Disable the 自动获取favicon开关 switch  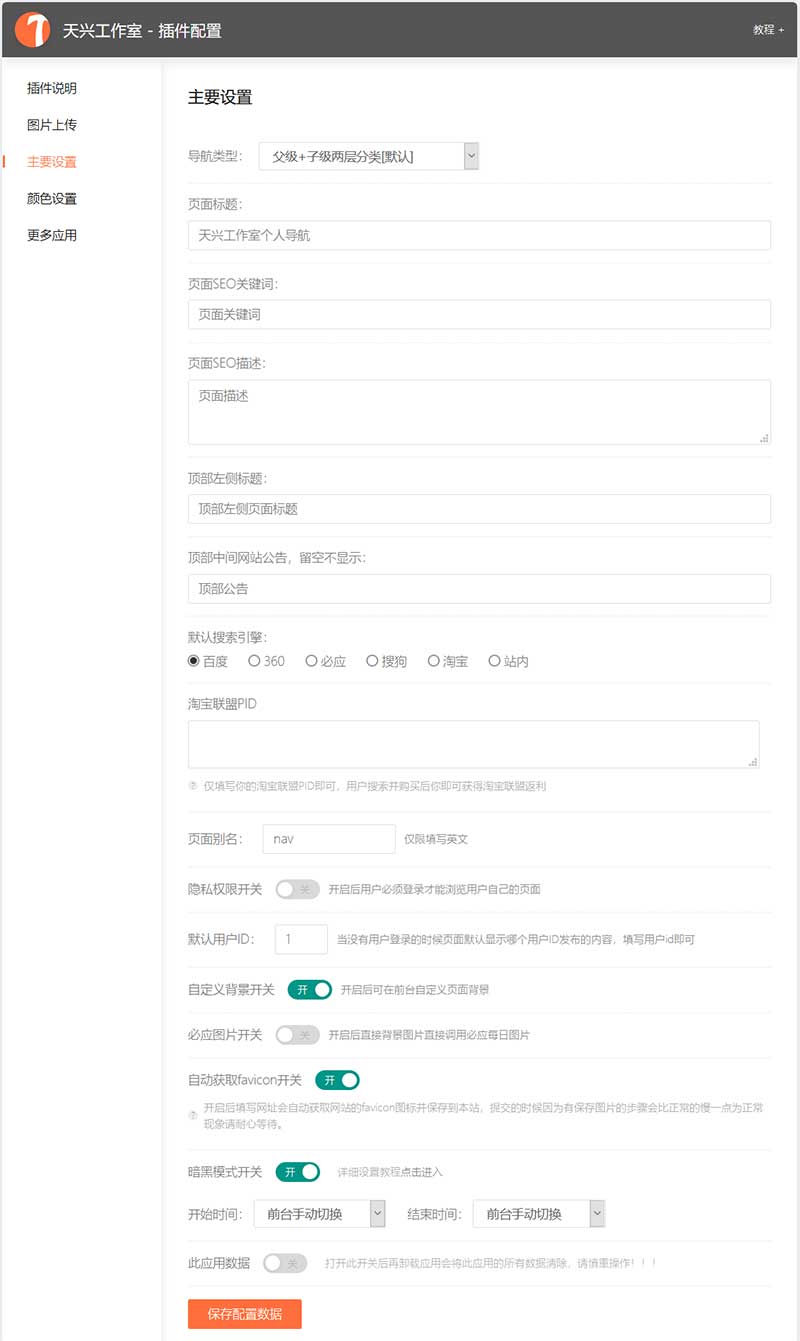pyautogui.click(x=337, y=1080)
